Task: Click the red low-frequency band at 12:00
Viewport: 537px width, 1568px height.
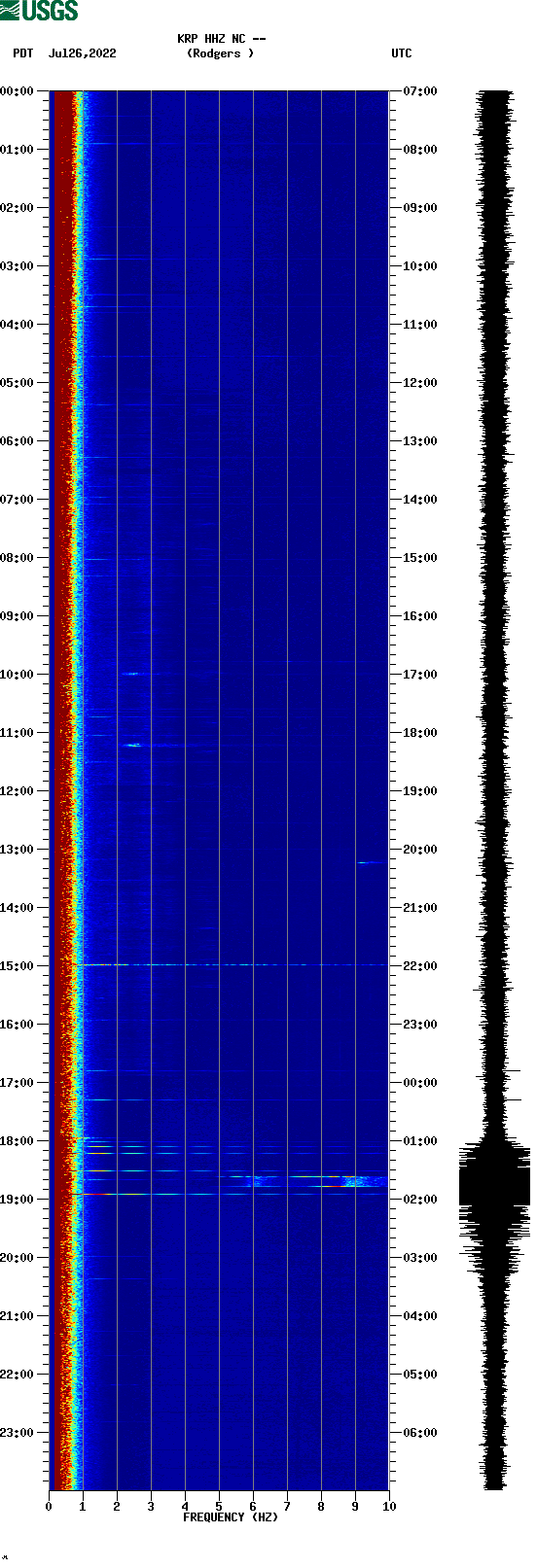Action: coord(60,791)
